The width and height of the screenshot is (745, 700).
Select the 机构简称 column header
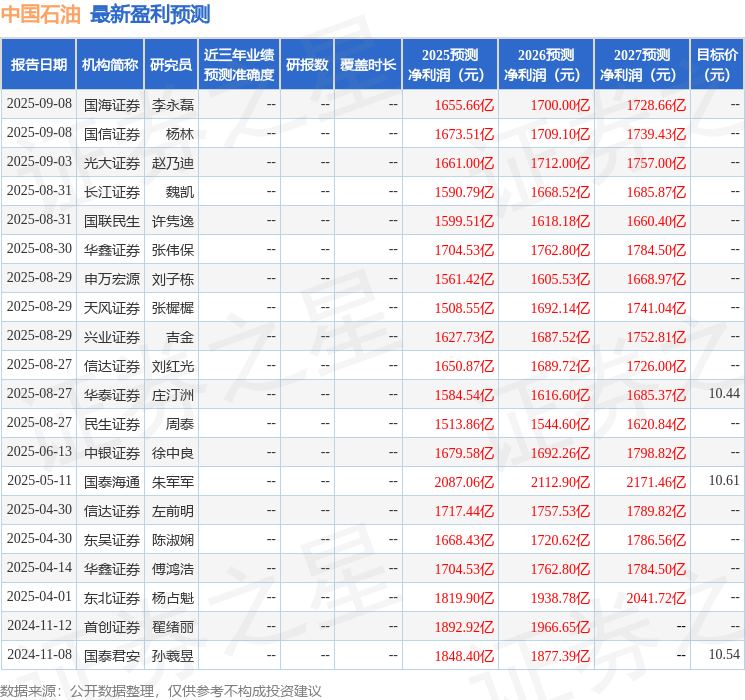[x=110, y=65]
